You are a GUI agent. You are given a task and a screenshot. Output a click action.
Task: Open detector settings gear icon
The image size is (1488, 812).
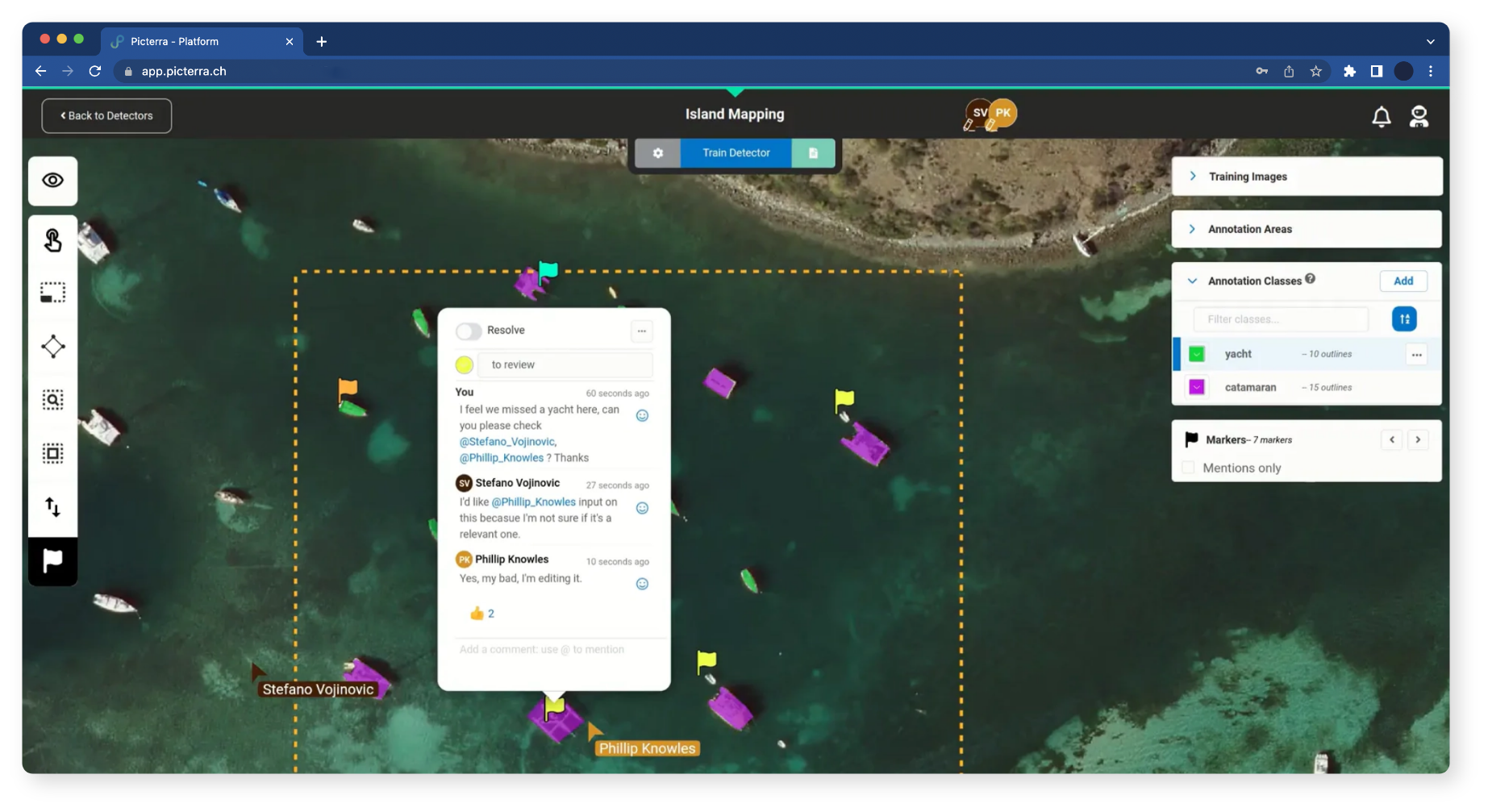click(x=657, y=153)
